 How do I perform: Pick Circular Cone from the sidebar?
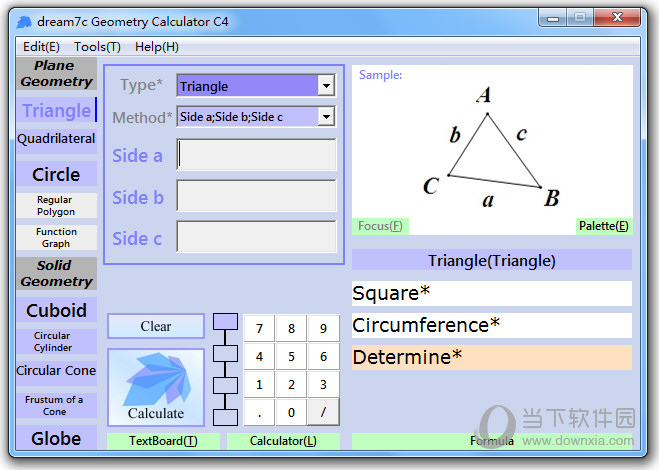56,370
